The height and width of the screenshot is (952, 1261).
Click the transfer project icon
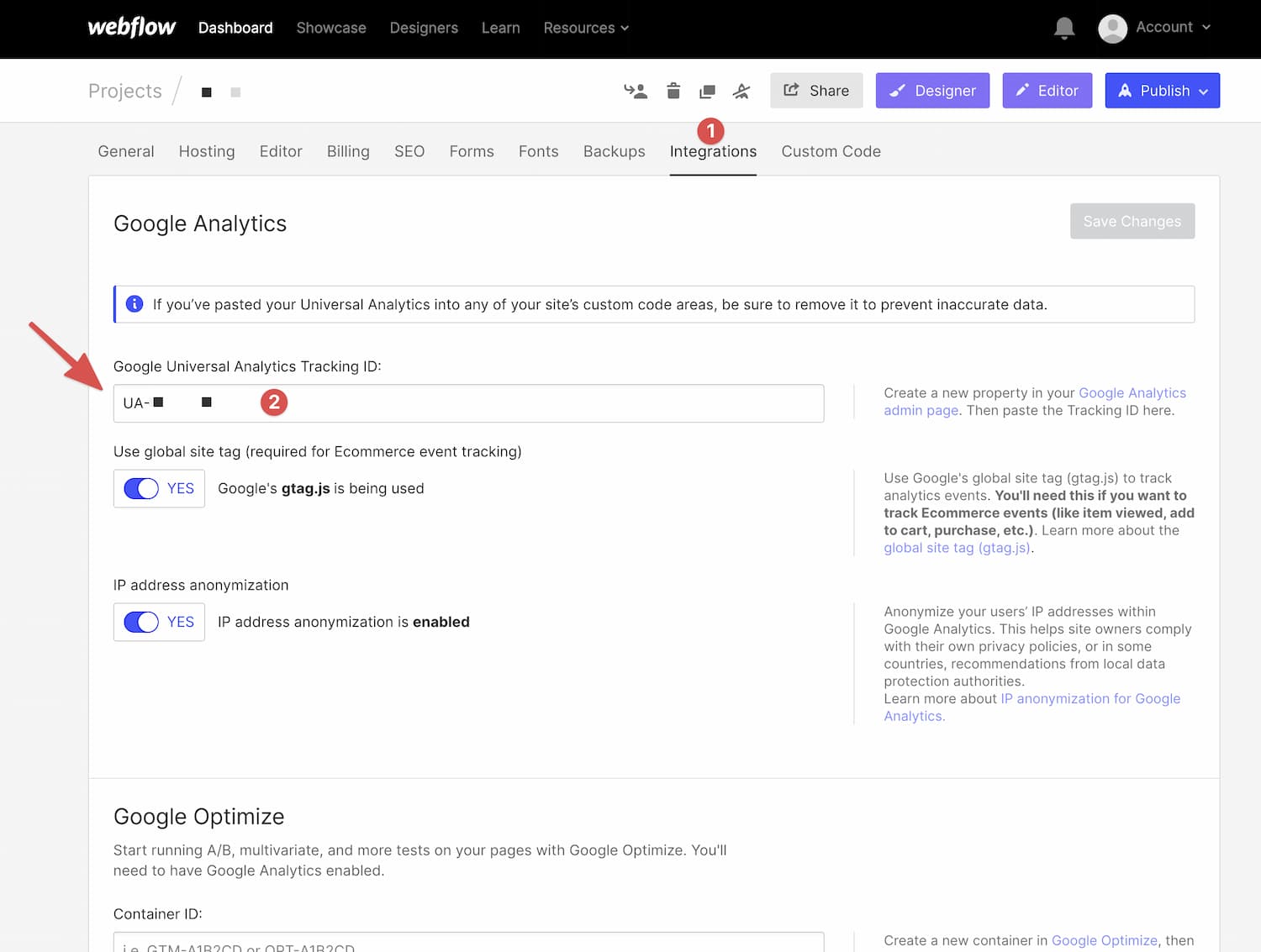(636, 91)
